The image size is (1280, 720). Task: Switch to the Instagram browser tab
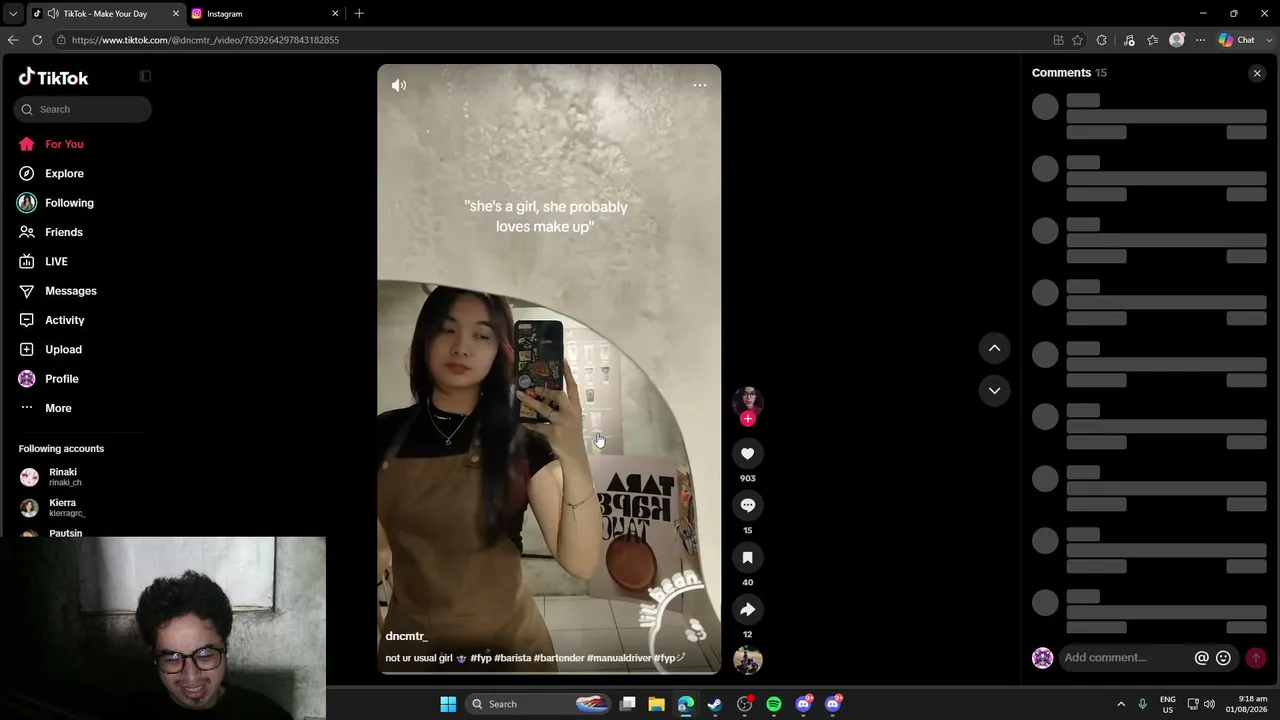coord(264,14)
